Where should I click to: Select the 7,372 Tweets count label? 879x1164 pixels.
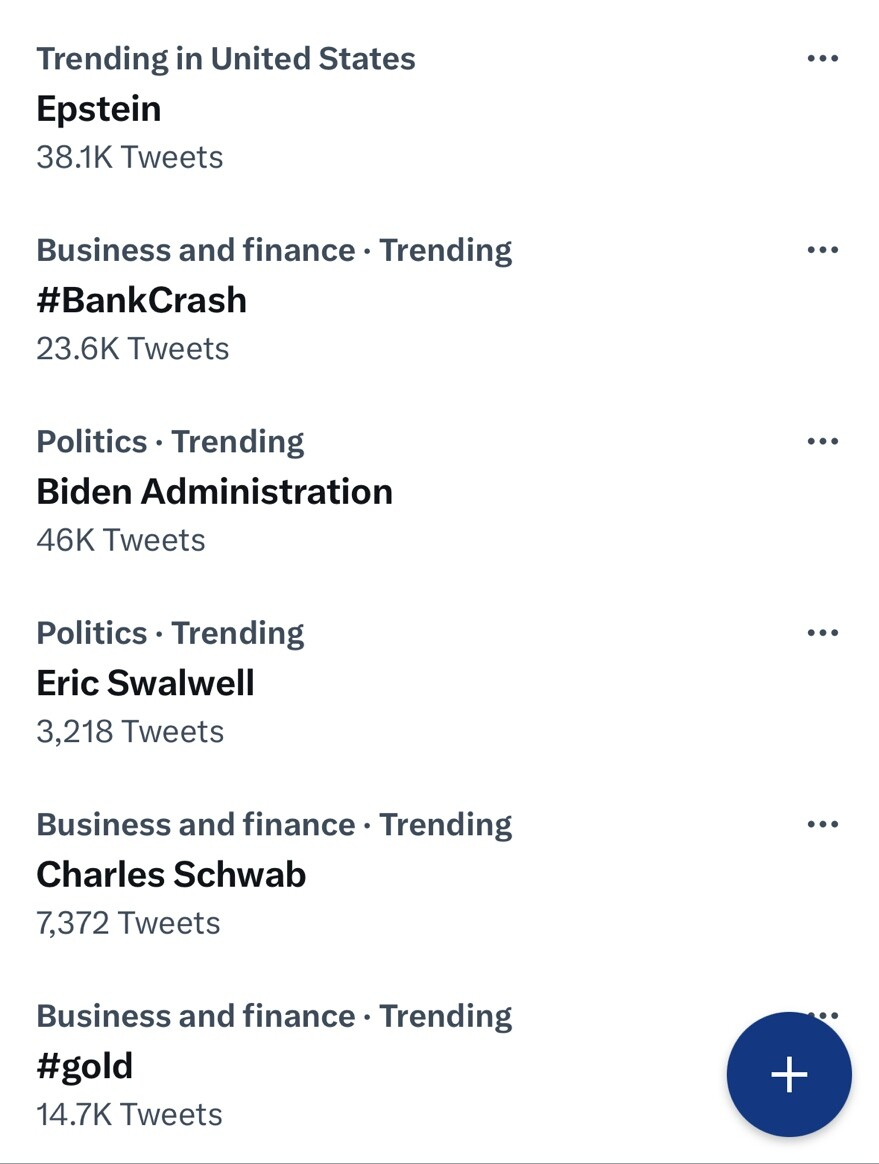(x=128, y=923)
